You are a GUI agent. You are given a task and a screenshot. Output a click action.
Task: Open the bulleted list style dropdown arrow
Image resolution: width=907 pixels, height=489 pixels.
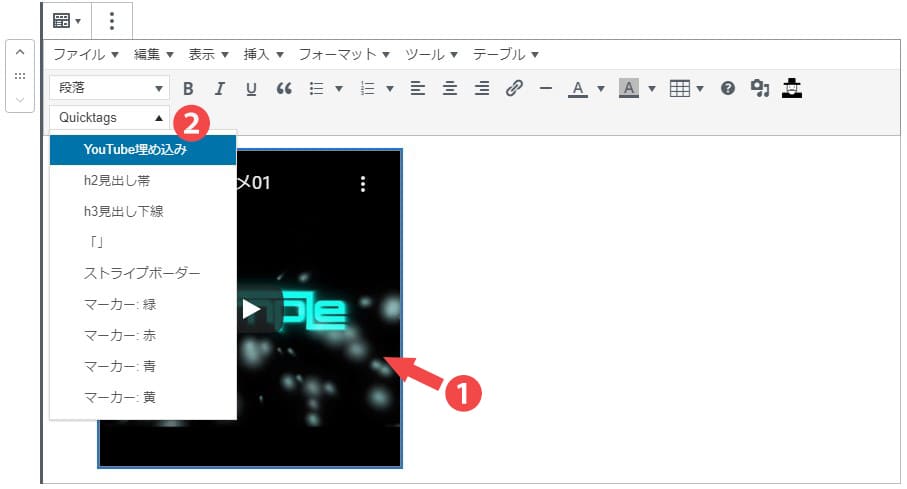[339, 88]
